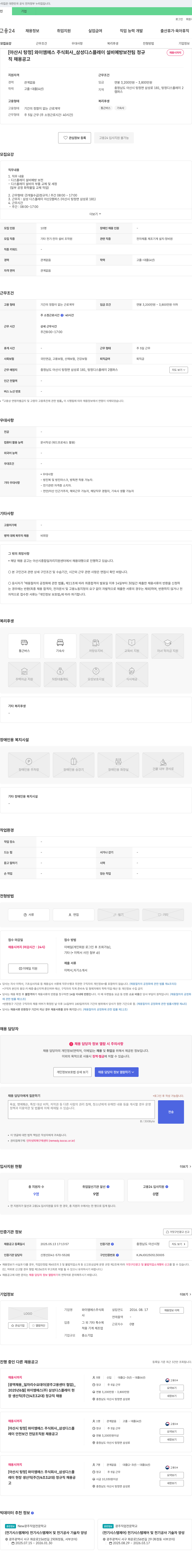The image size is (192, 1568).
Task: Select the 자녀 학자금 지원 icon
Action: (x=168, y=646)
